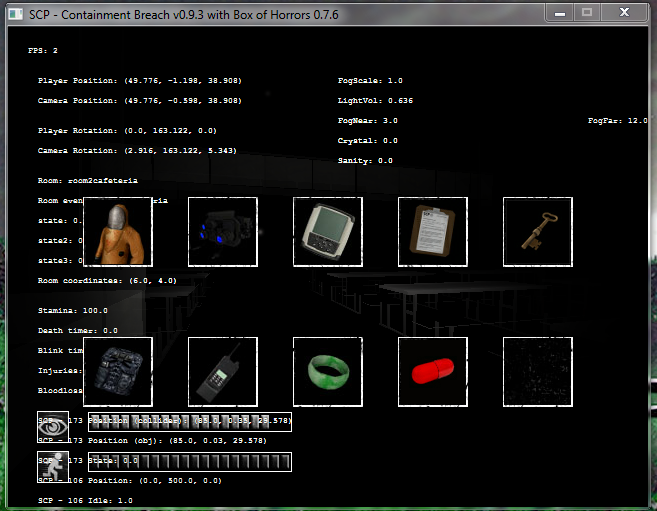Click the sprinting man stamina icon
This screenshot has height=511, width=657.
(53, 467)
